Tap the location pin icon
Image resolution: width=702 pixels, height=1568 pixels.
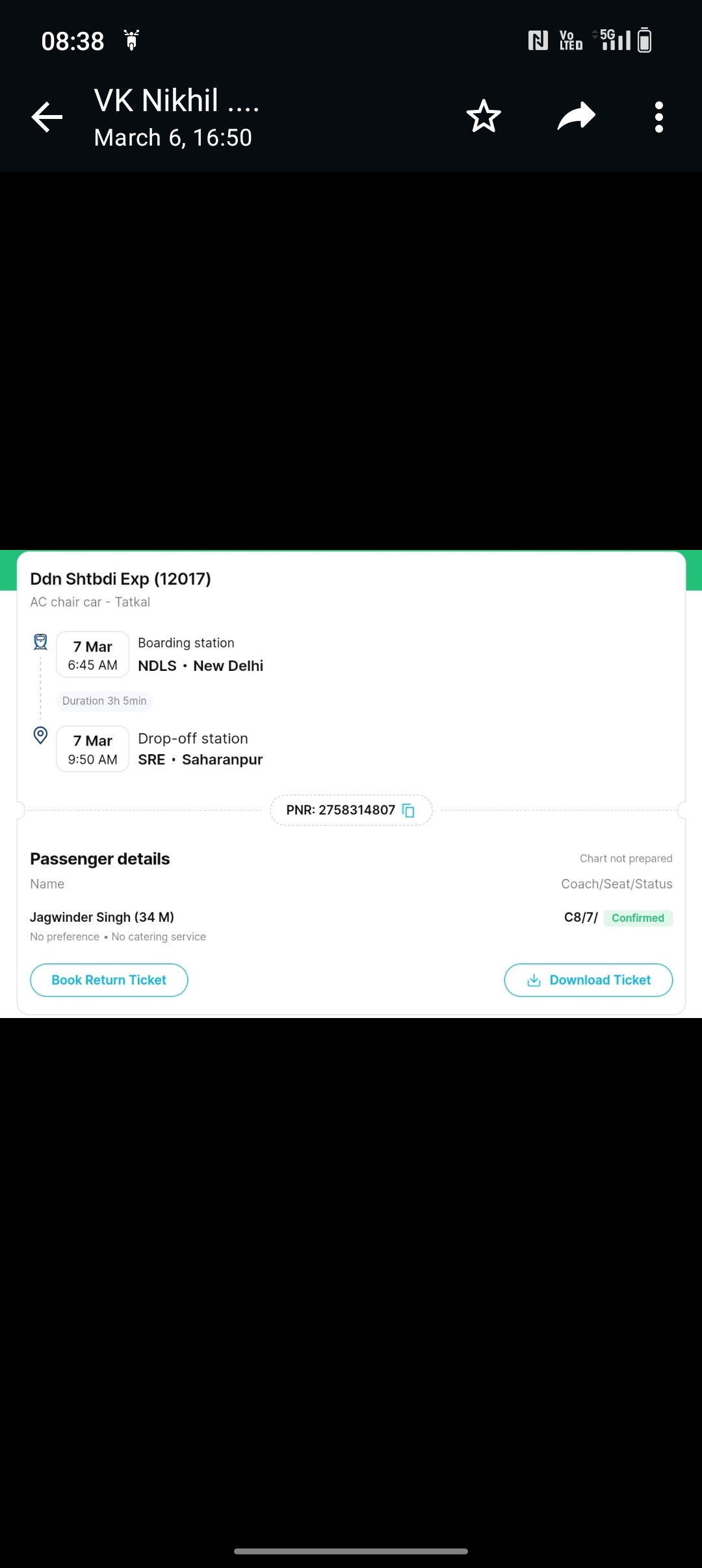click(40, 735)
